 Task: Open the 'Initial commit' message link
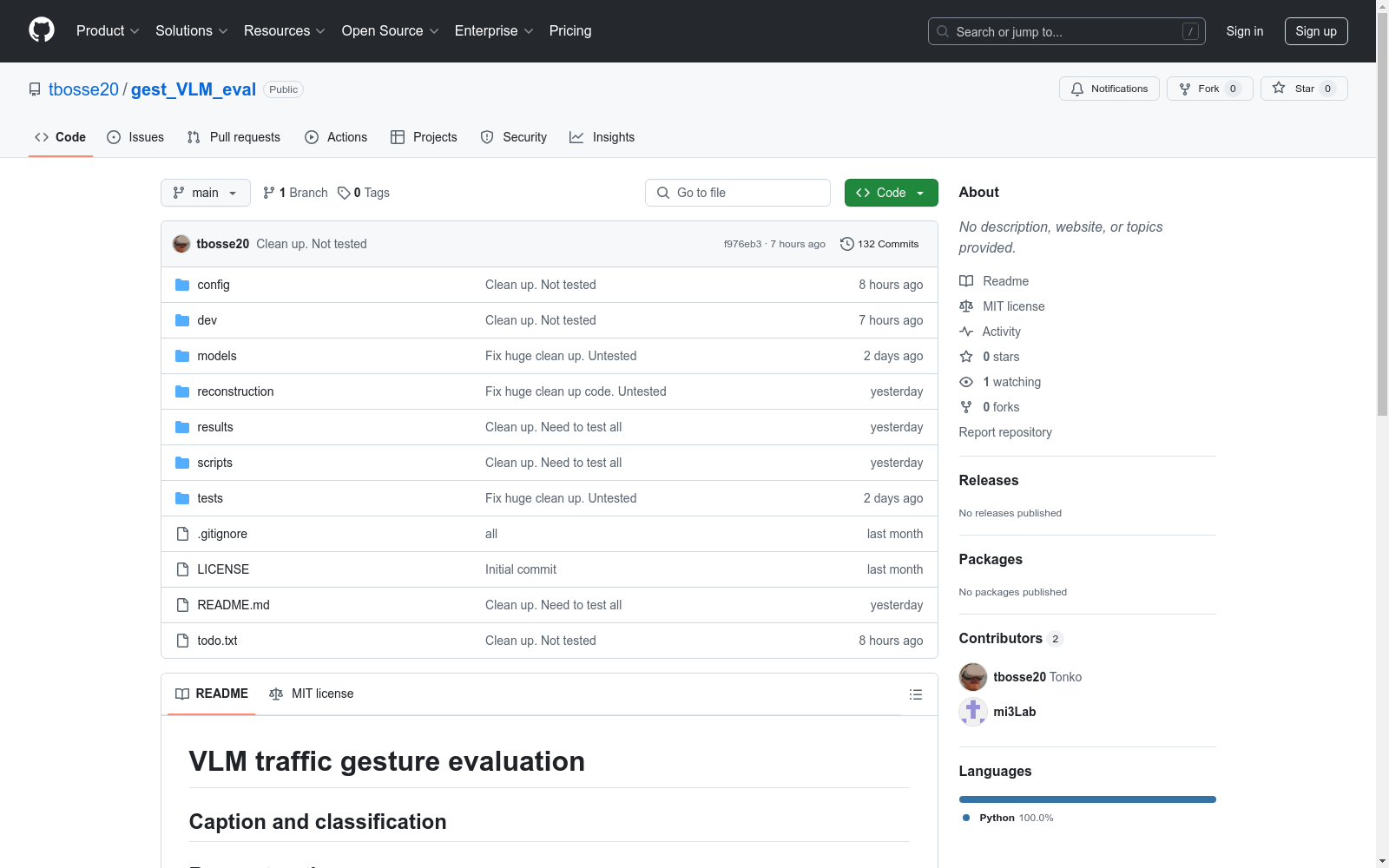[521, 569]
